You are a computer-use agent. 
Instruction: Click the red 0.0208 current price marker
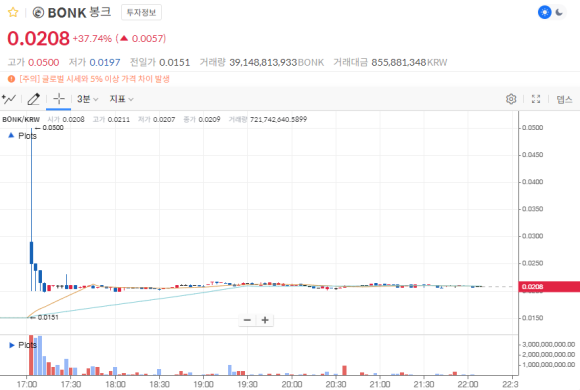[x=549, y=286]
